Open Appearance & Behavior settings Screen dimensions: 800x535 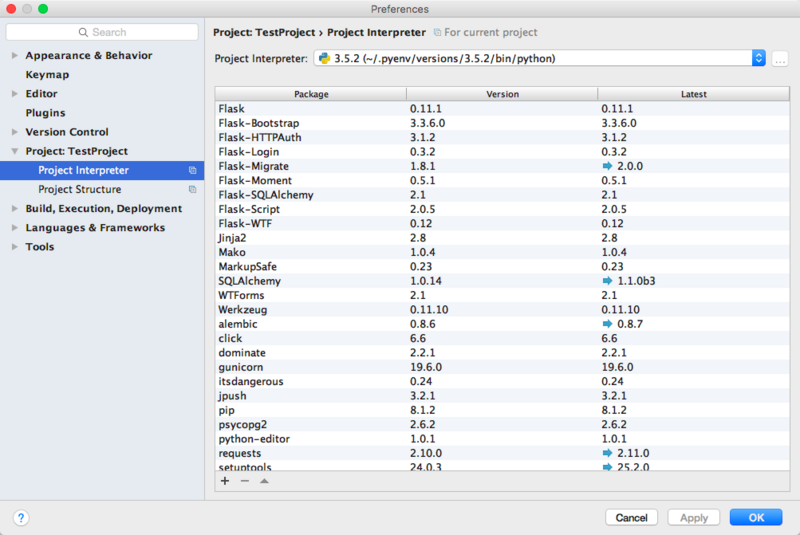[x=89, y=55]
